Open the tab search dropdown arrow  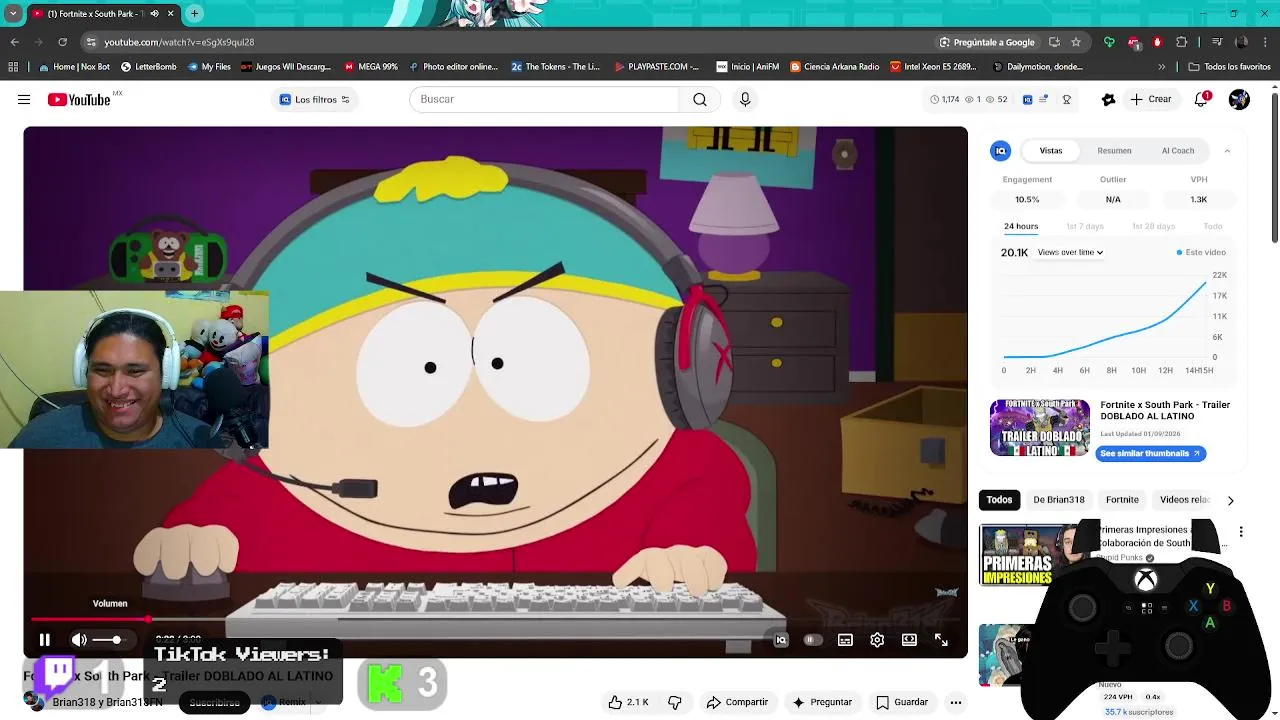[x=13, y=14]
